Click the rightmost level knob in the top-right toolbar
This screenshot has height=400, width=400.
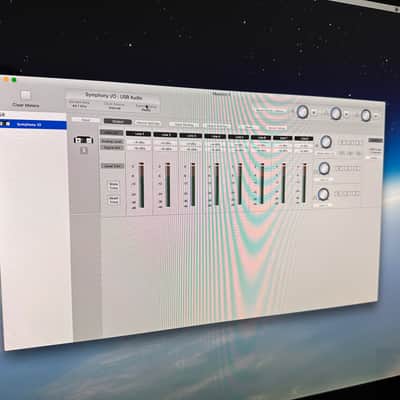point(366,115)
